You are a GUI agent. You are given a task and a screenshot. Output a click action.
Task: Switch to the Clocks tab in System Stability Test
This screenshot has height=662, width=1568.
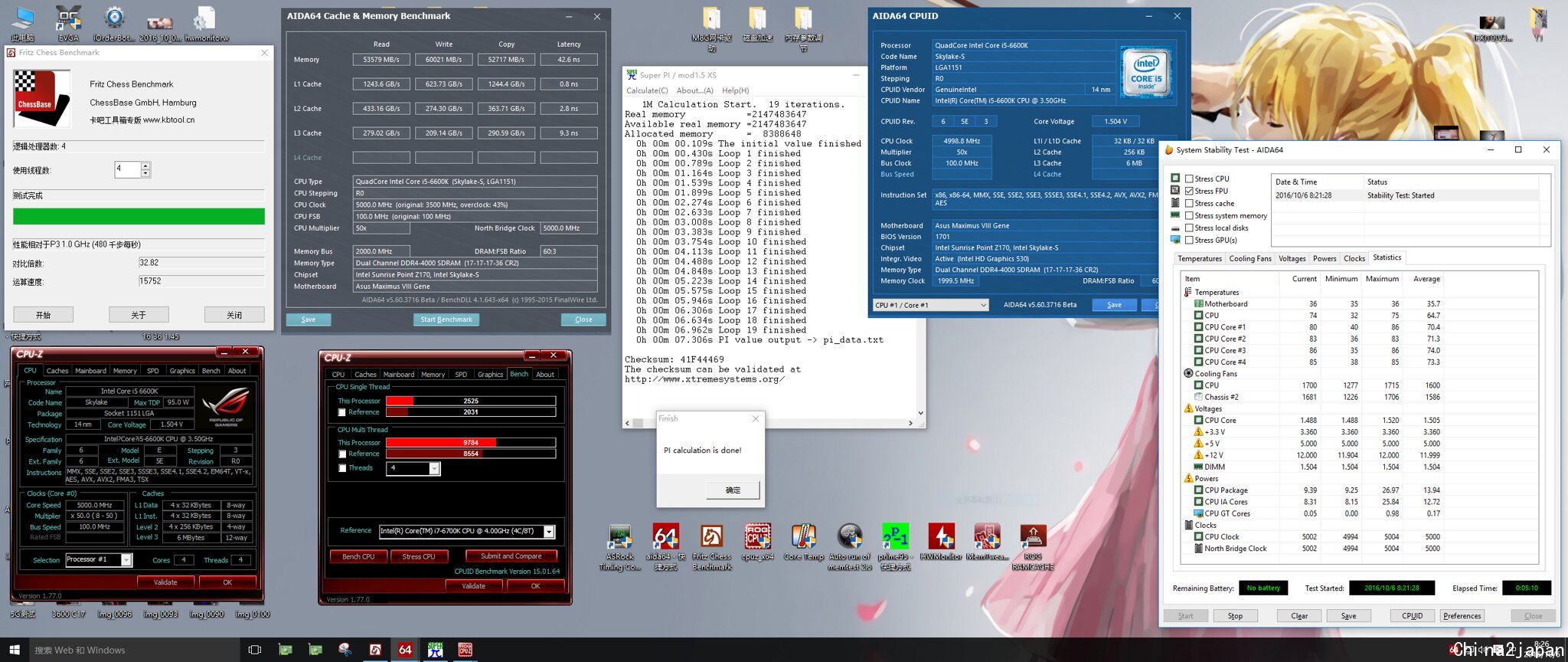(x=1354, y=259)
